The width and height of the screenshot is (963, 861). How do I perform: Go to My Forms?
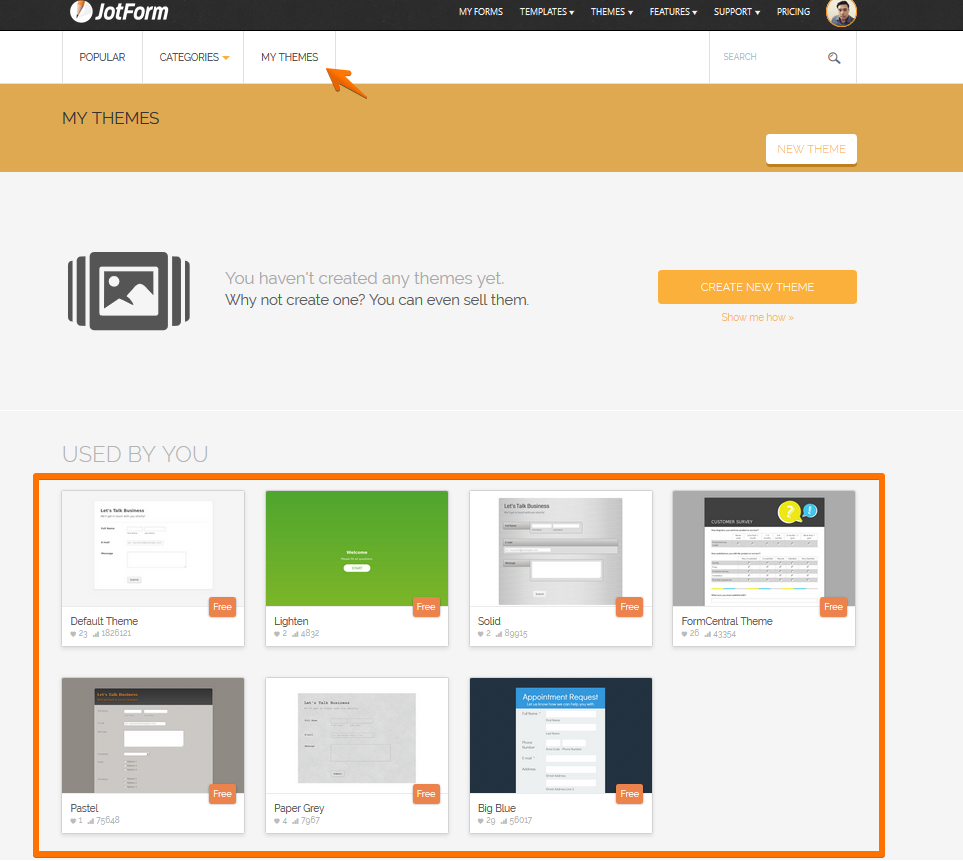pyautogui.click(x=481, y=12)
